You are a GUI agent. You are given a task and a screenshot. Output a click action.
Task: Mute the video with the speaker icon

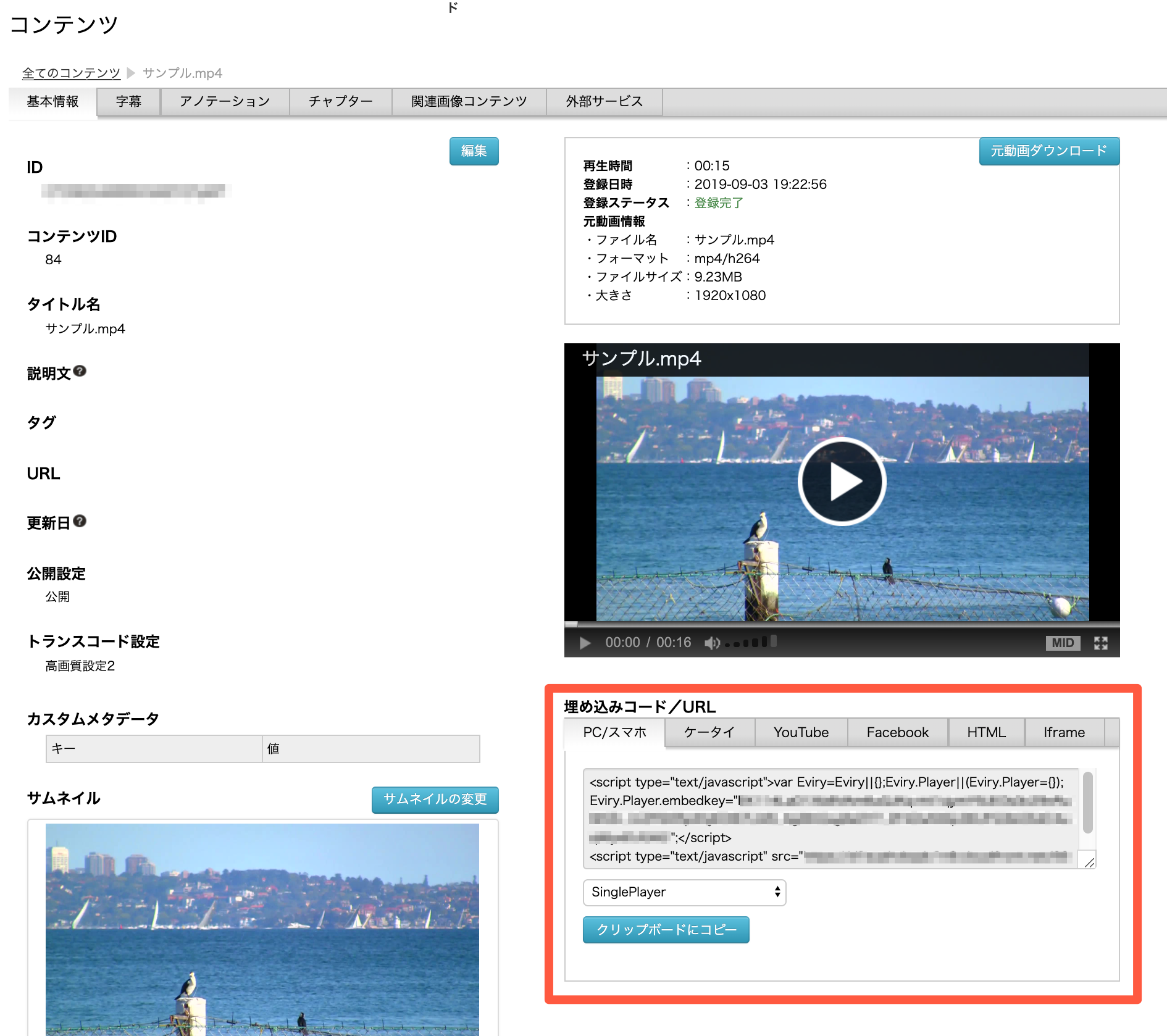coord(713,642)
